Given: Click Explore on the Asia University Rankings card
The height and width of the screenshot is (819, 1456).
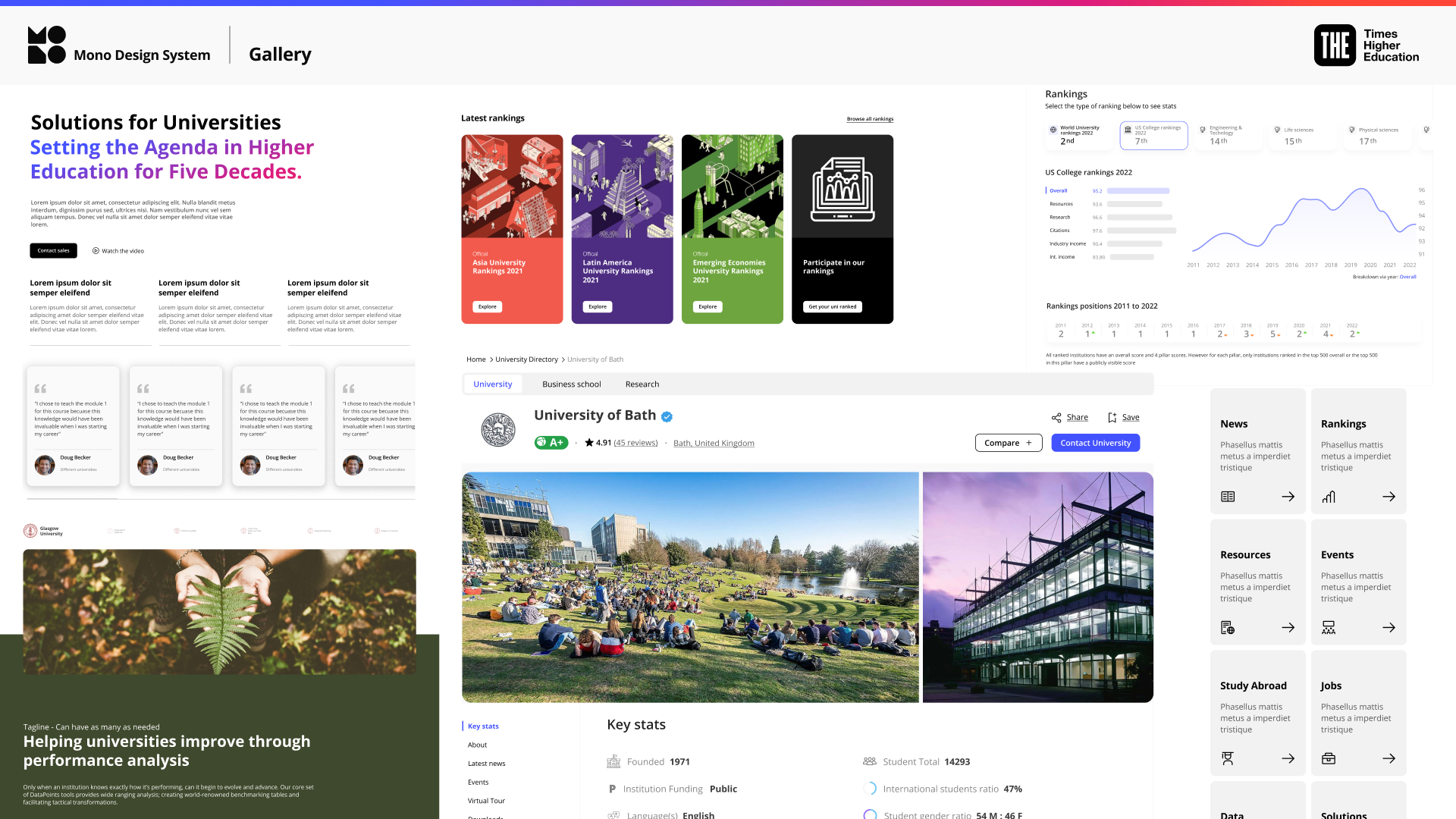Looking at the screenshot, I should pos(488,307).
